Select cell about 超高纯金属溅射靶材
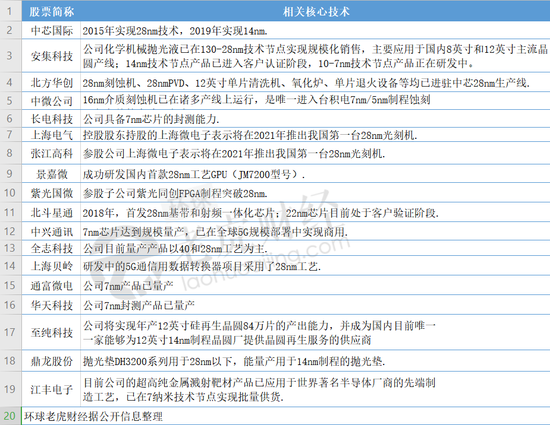Image resolution: width=550 pixels, height=425 pixels. 315,389
